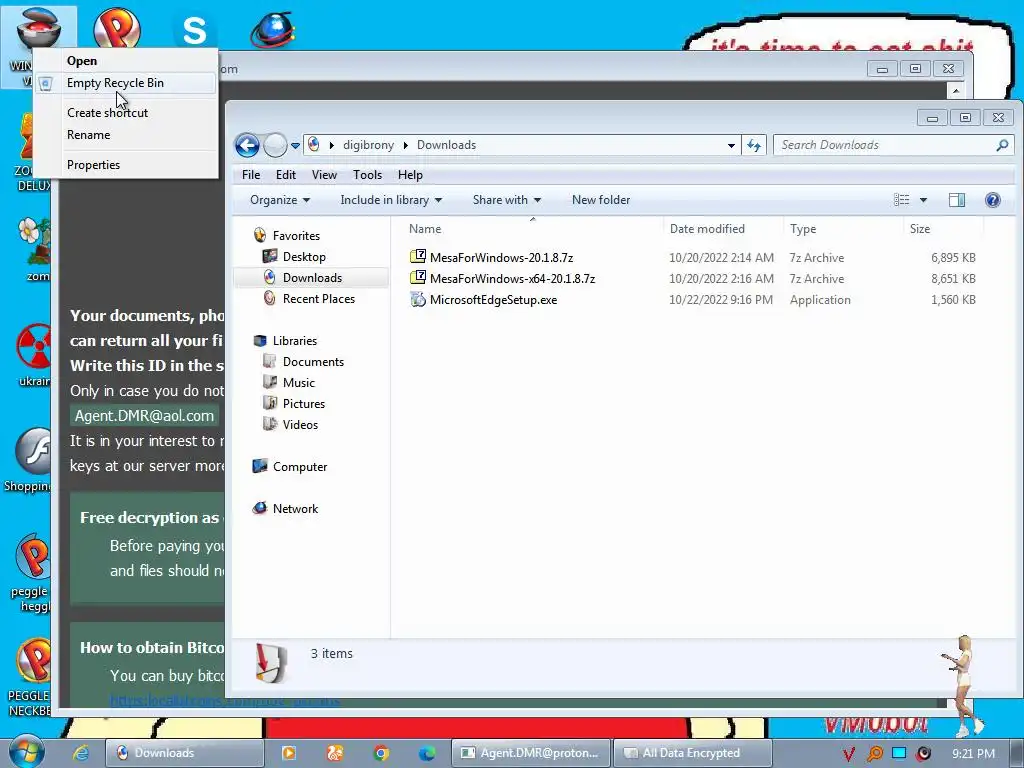
Task: Open media player taskbar icon
Action: 288,753
